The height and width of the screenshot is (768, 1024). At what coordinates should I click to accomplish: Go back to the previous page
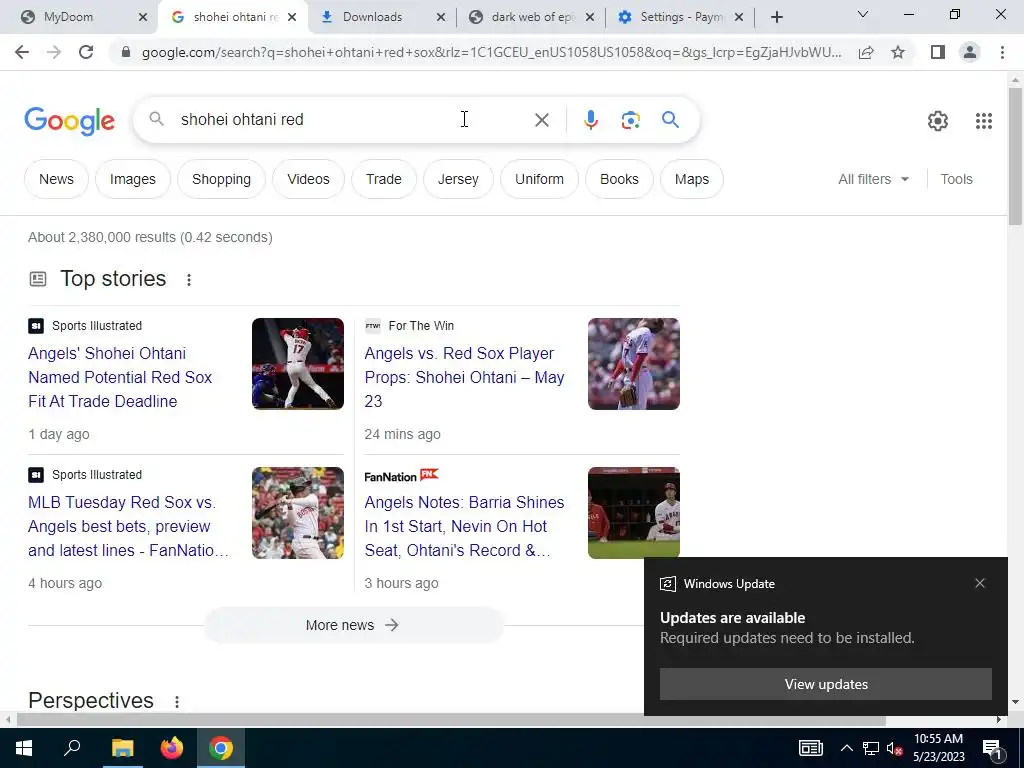point(22,52)
